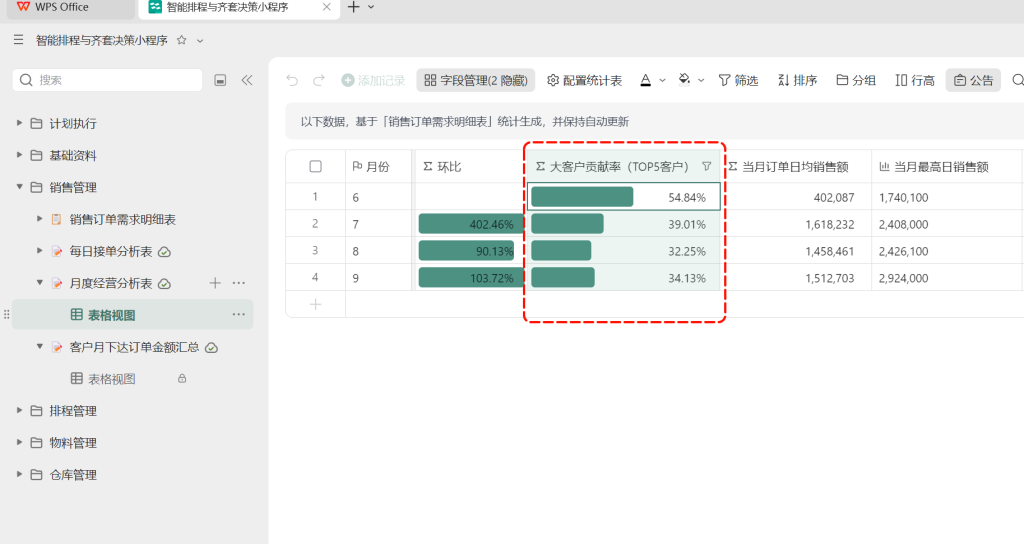Expand the 排程管理 folder

click(x=20, y=410)
